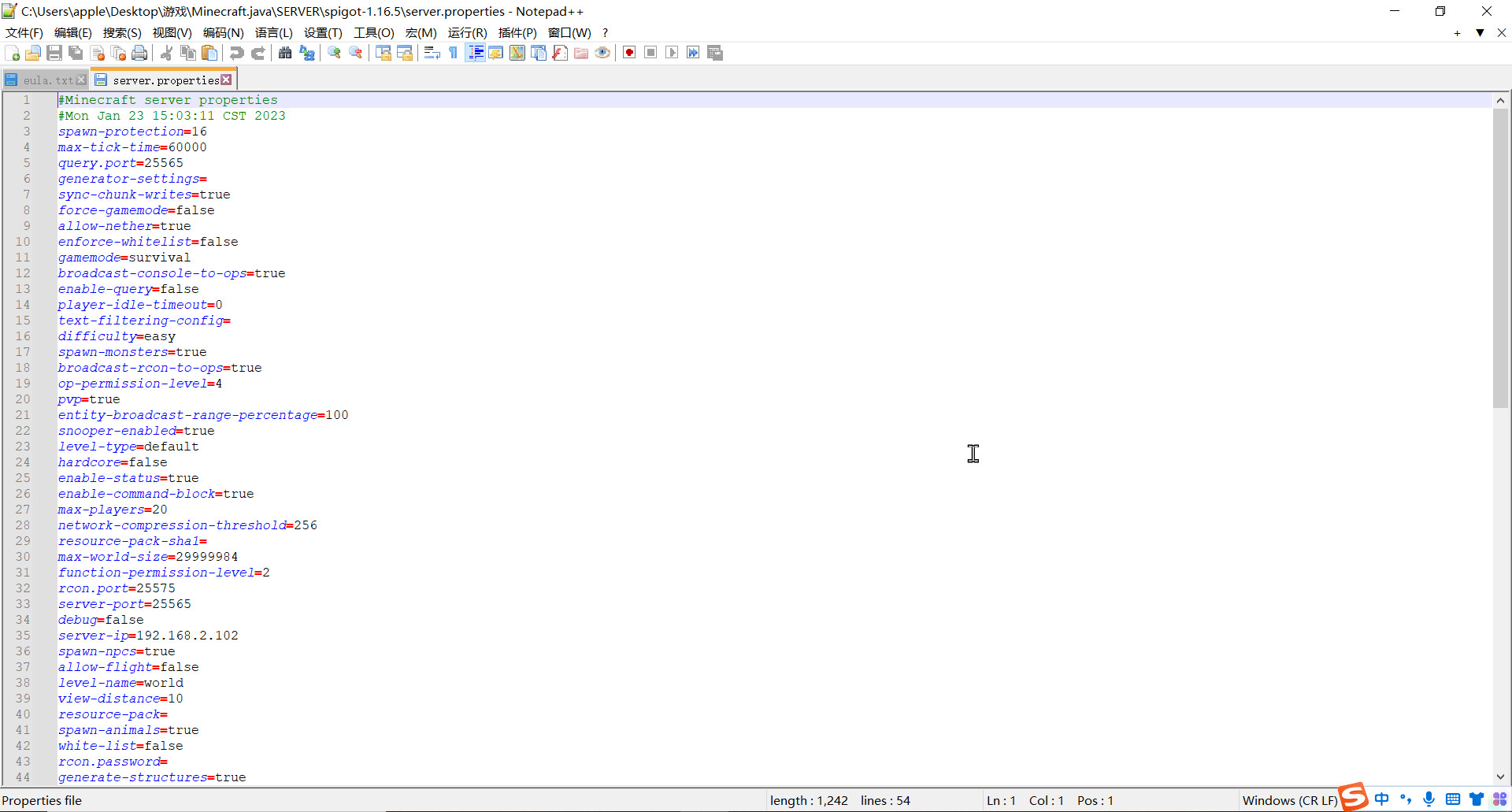Click the scrollbar up arrow
The image size is (1512, 812).
click(1500, 100)
